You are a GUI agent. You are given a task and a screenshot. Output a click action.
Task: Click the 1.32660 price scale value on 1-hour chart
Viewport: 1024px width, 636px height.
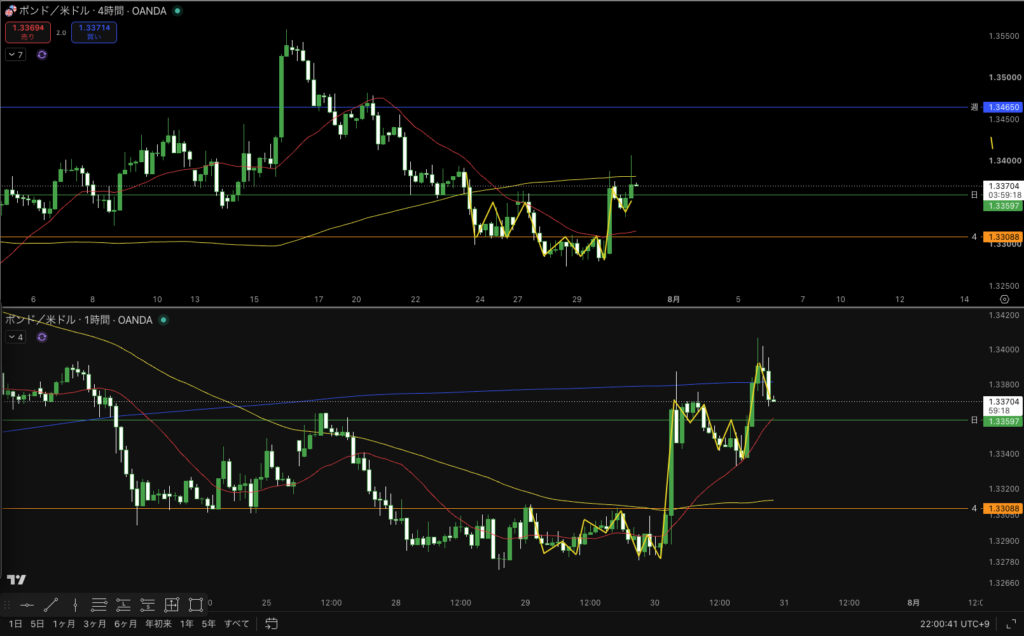click(1004, 583)
